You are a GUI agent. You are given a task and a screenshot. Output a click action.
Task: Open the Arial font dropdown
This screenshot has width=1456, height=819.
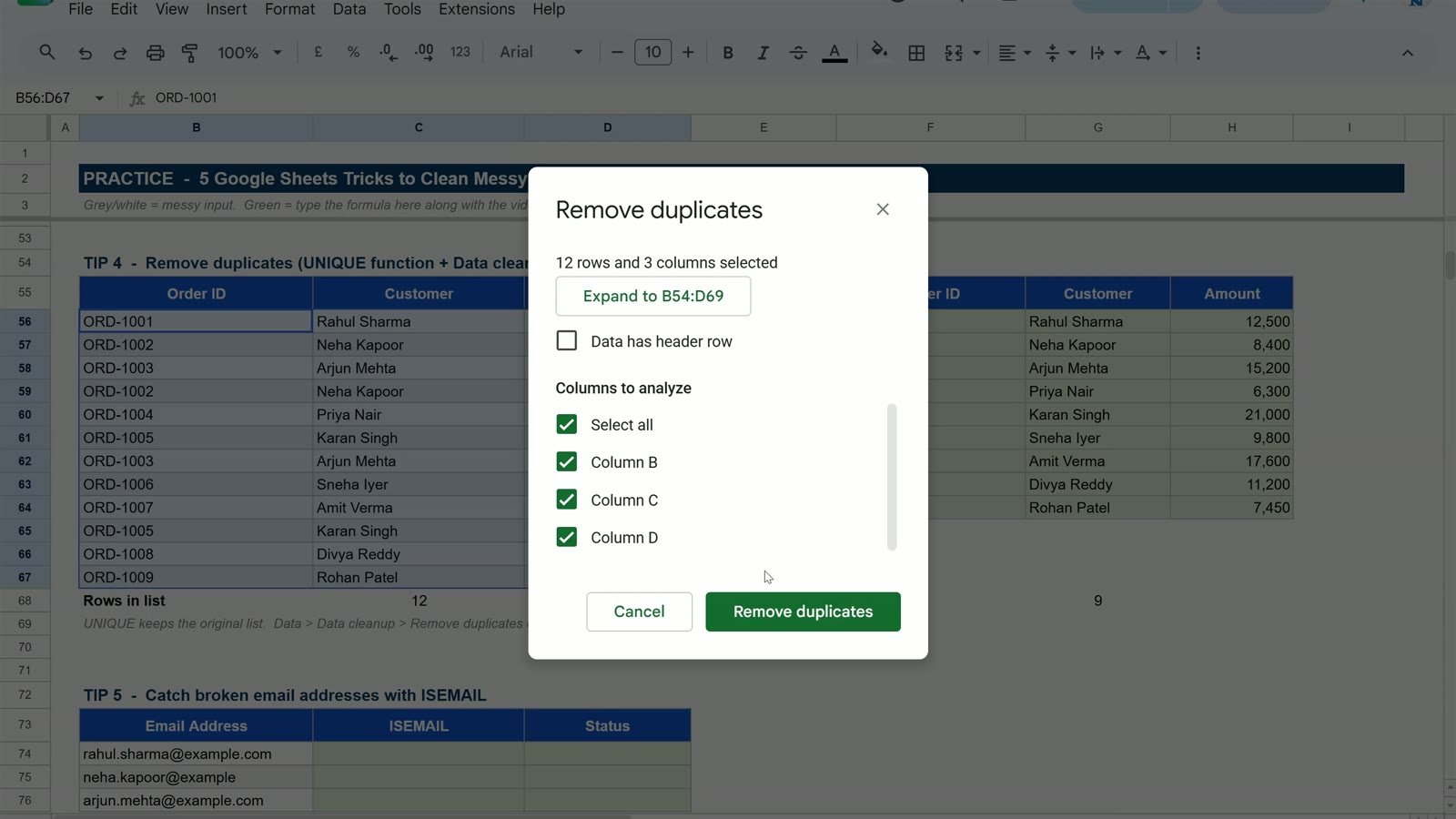tap(541, 53)
